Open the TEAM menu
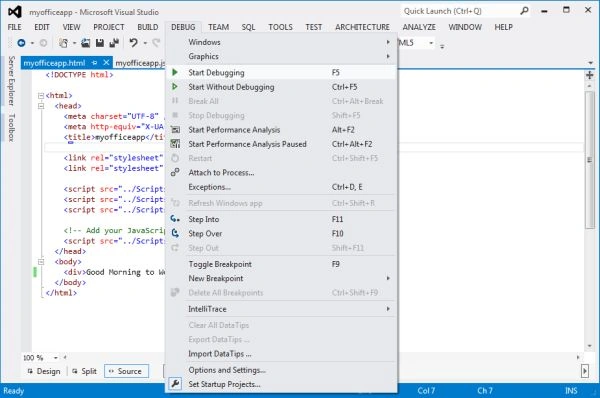600x398 pixels. tap(218, 27)
